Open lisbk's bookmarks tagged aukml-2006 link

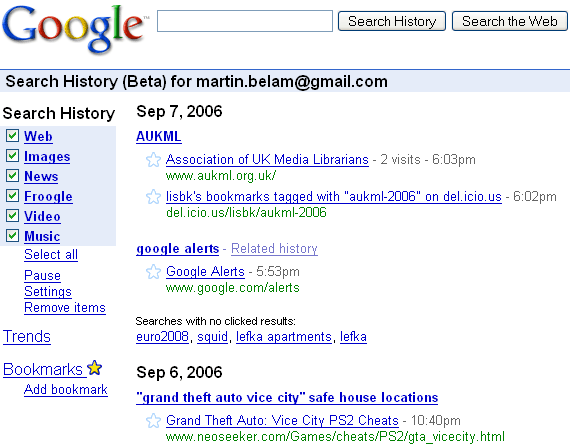coord(334,197)
